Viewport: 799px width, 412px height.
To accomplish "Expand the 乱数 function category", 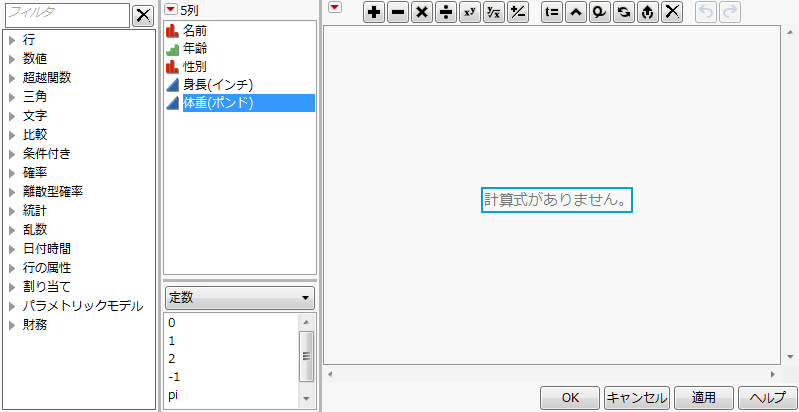I will [13, 230].
